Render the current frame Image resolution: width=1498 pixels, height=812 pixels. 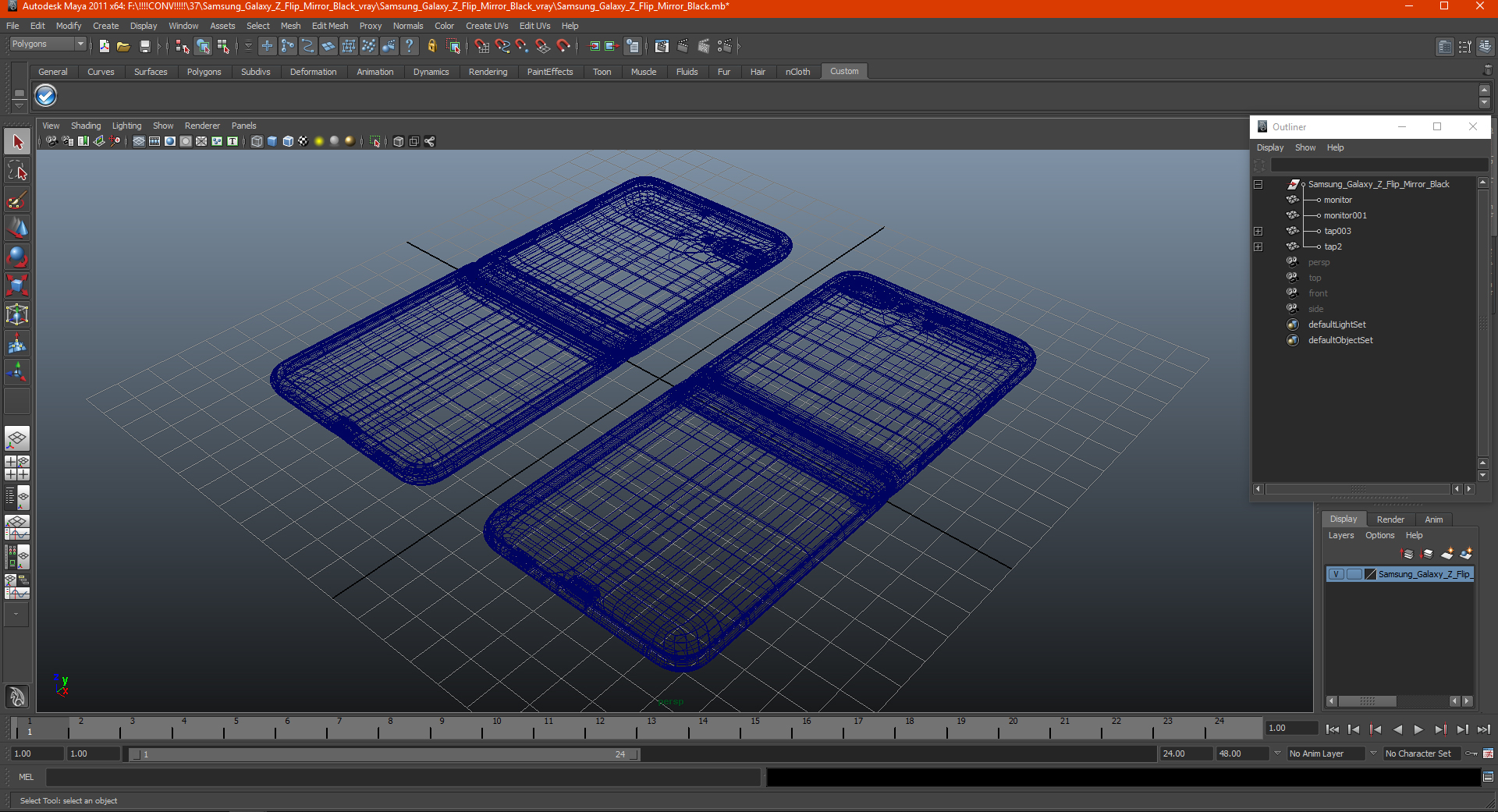click(x=683, y=46)
